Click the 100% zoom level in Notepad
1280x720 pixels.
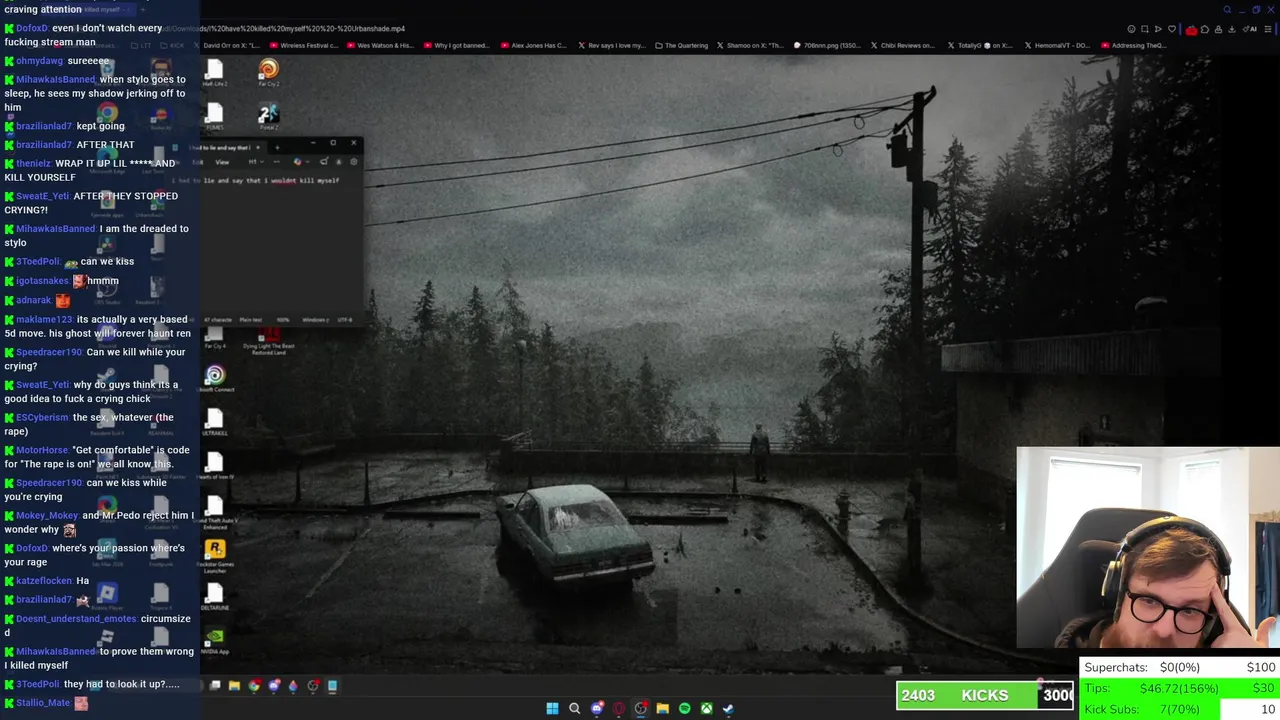[283, 320]
